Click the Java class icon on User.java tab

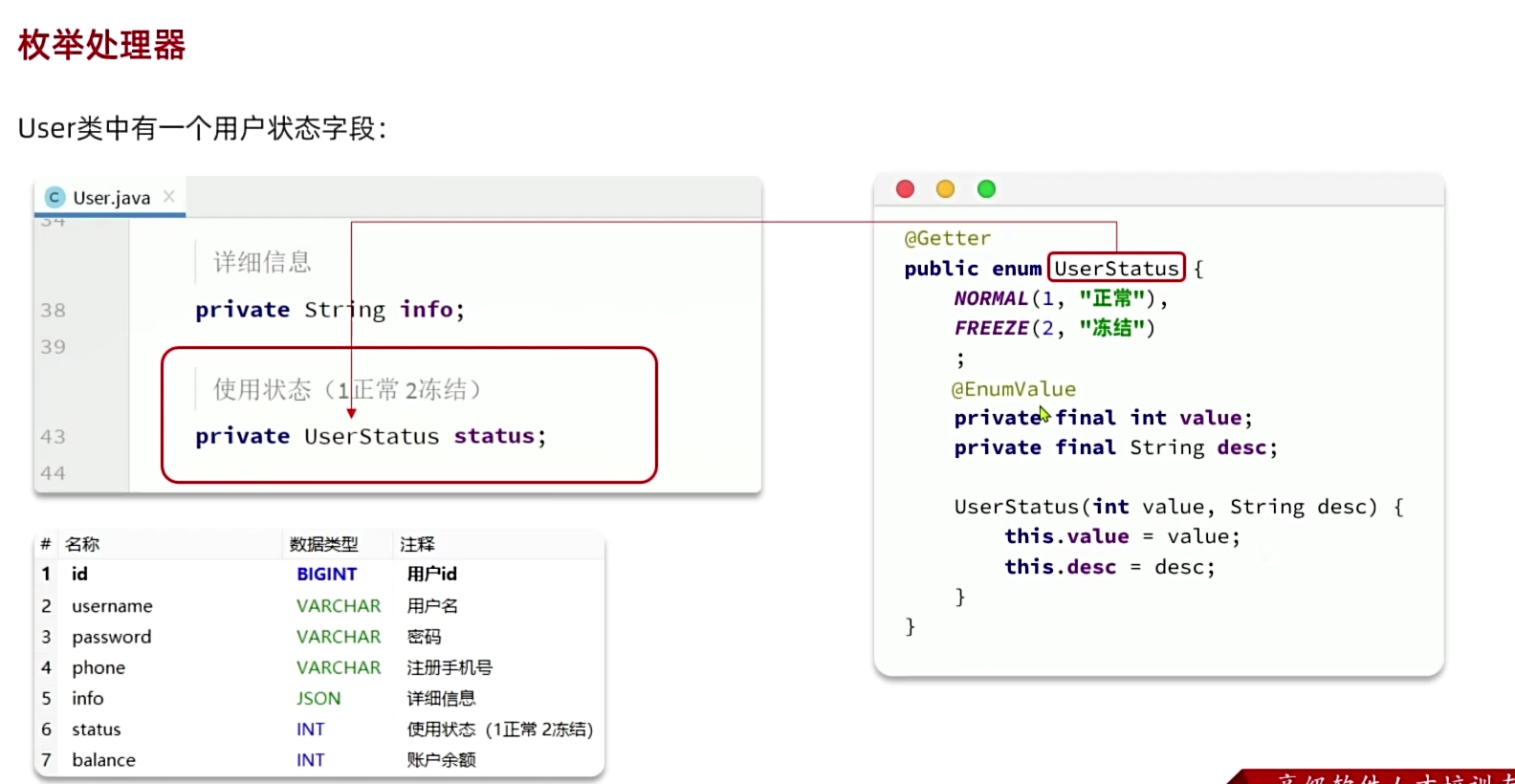coord(55,197)
